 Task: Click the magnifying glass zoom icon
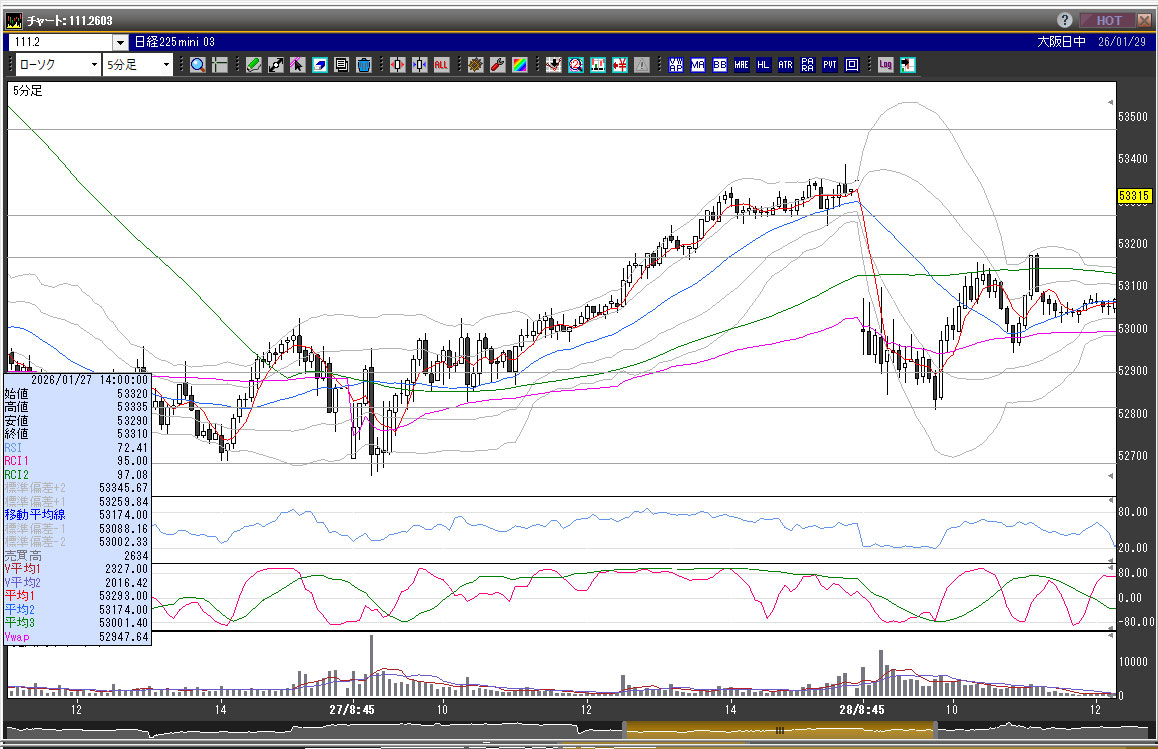point(197,65)
